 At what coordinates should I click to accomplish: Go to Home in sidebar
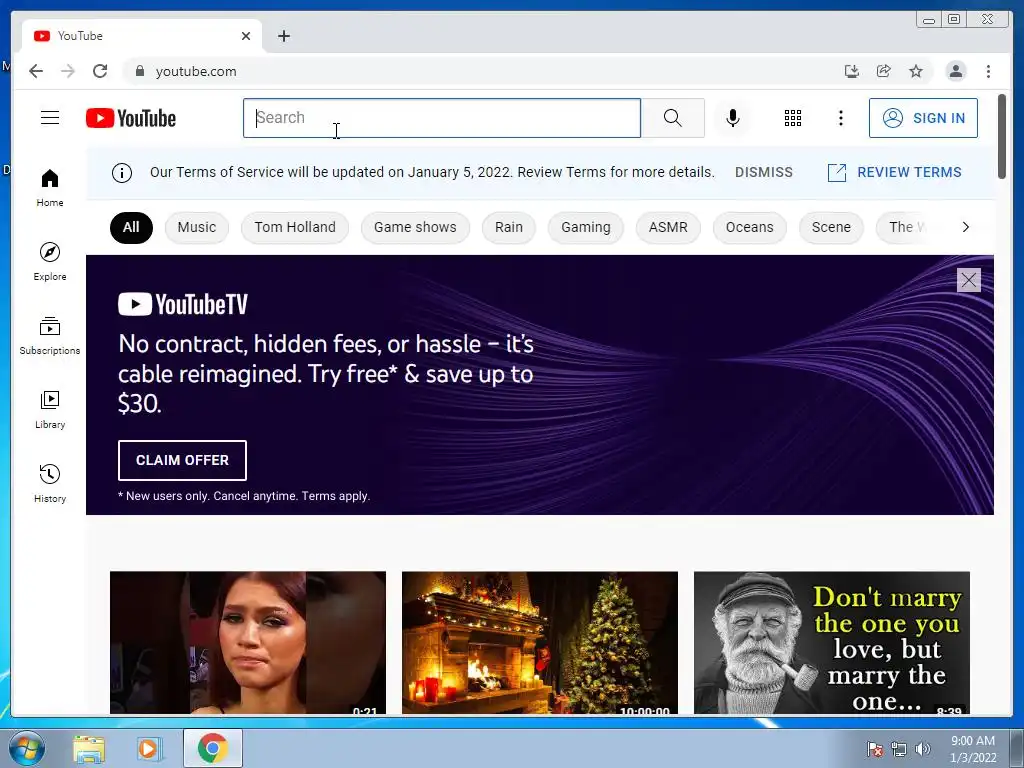[x=50, y=188]
